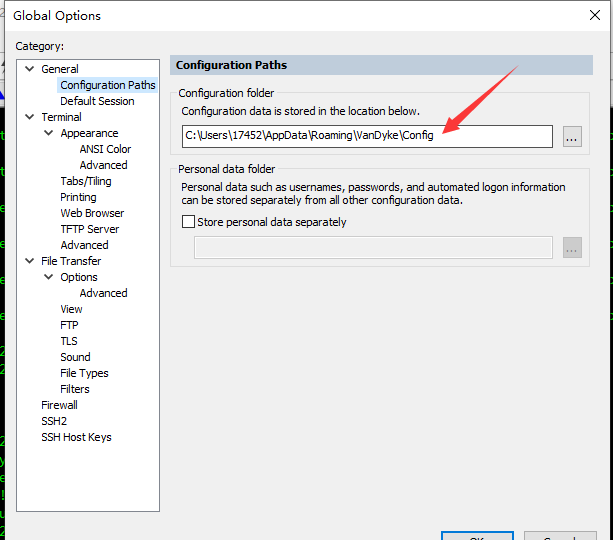
Task: Click the Configuration folder path field
Action: pyautogui.click(x=366, y=136)
